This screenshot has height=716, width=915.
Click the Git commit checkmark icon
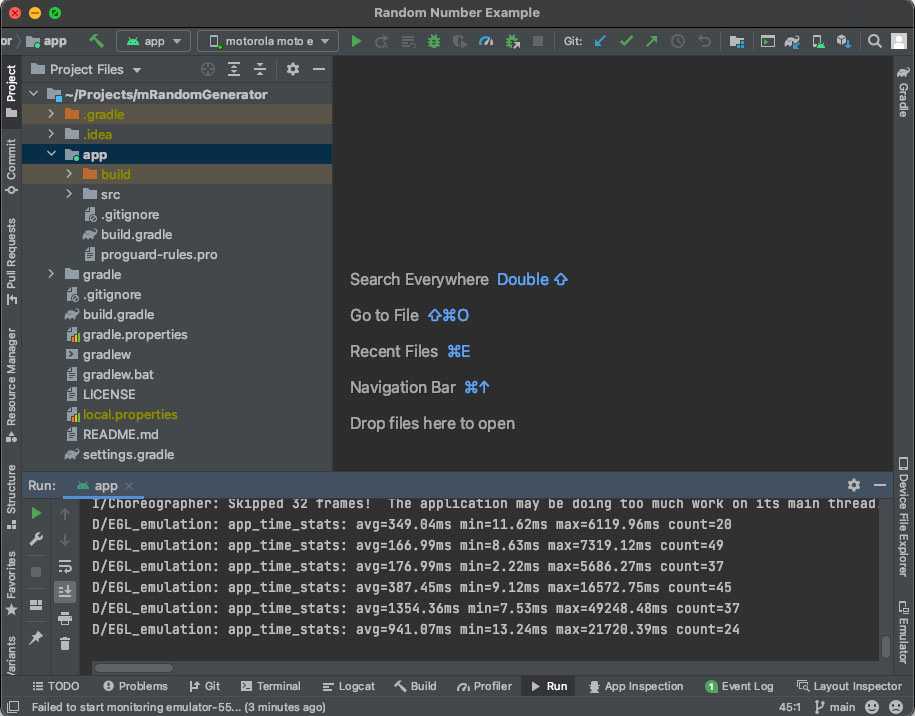626,41
